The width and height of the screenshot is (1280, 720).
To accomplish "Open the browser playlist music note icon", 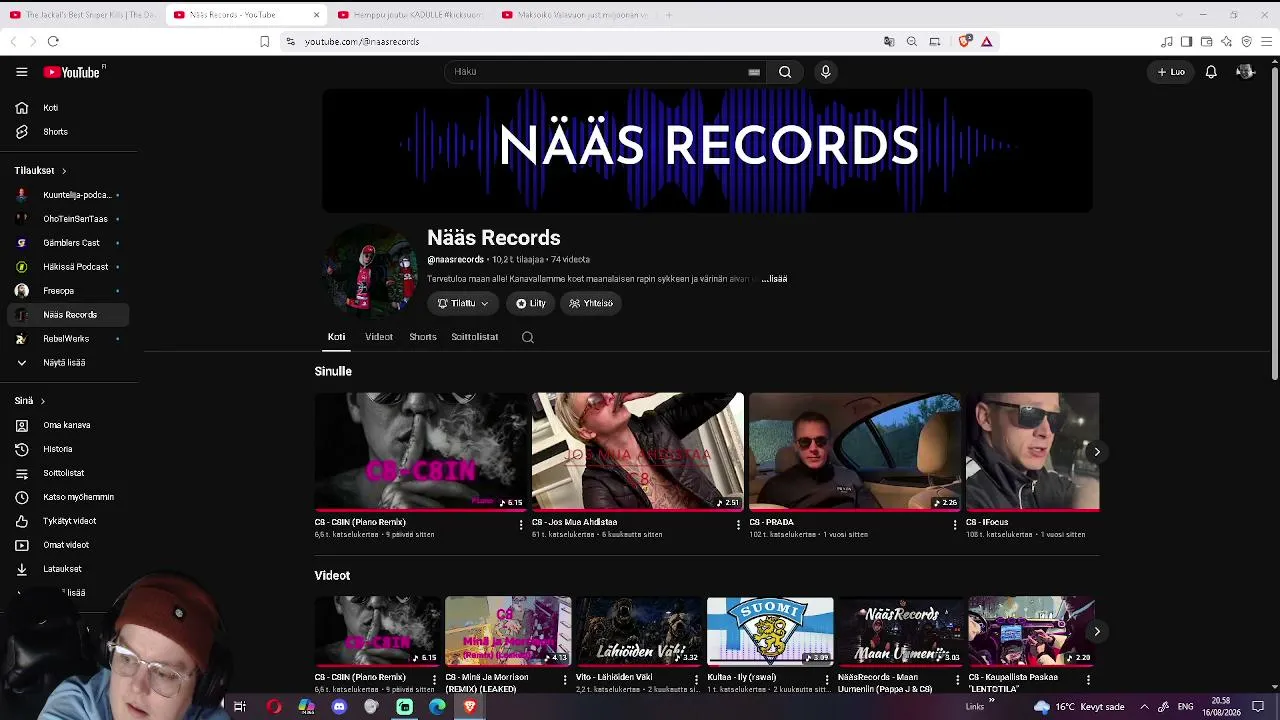I will [x=1167, y=41].
